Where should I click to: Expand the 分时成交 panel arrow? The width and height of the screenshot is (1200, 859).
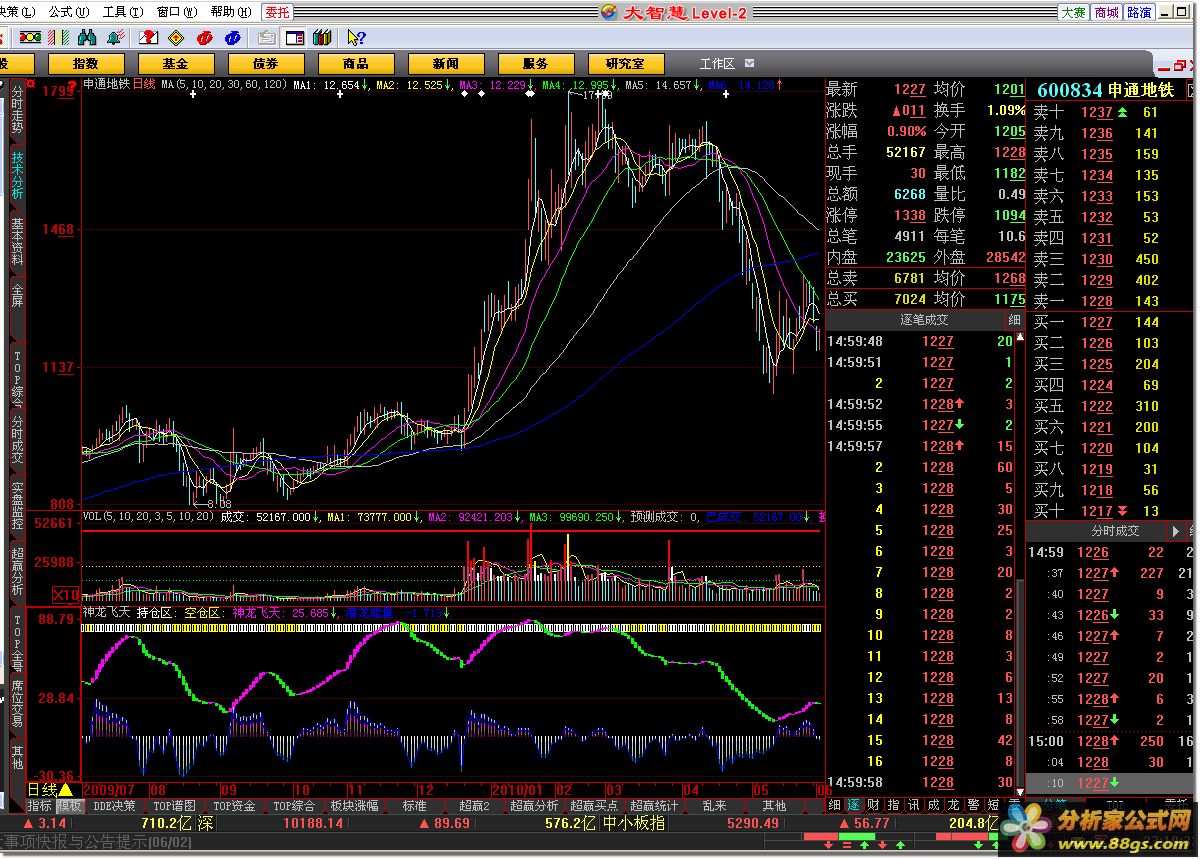click(1188, 531)
